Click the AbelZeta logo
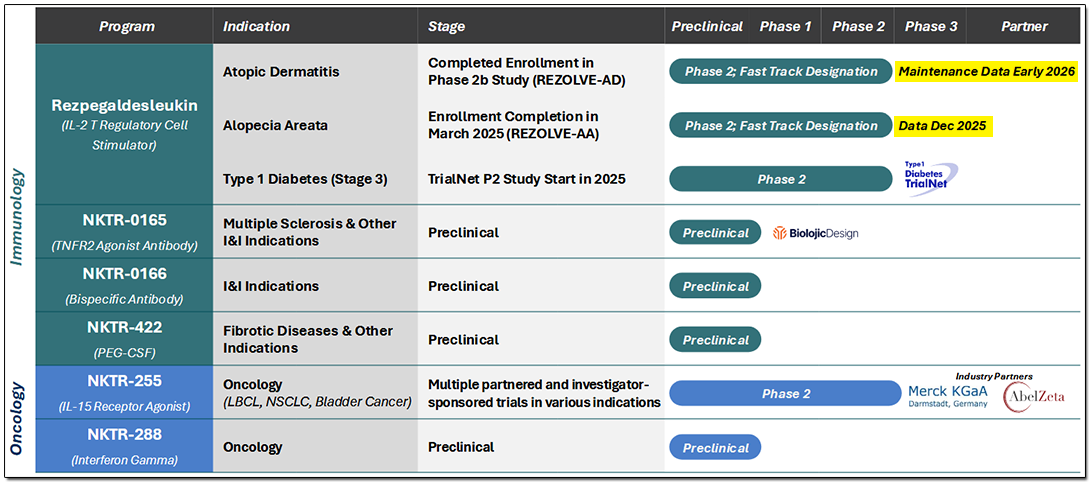The height and width of the screenshot is (482, 1090). pyautogui.click(x=1032, y=397)
